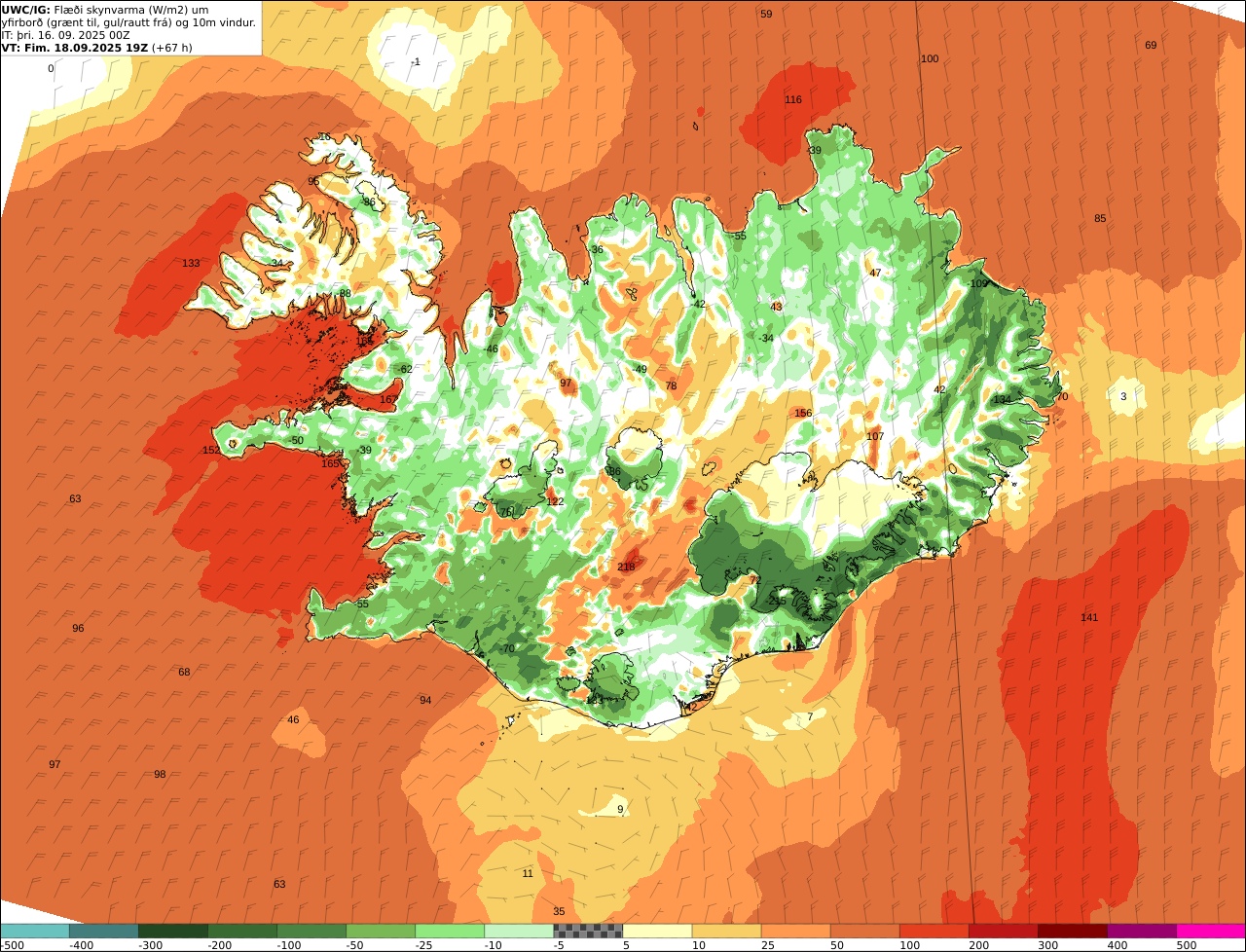Select the darkest green -300 to -200 legend swatch
The width and height of the screenshot is (1246, 952).
coord(173,931)
